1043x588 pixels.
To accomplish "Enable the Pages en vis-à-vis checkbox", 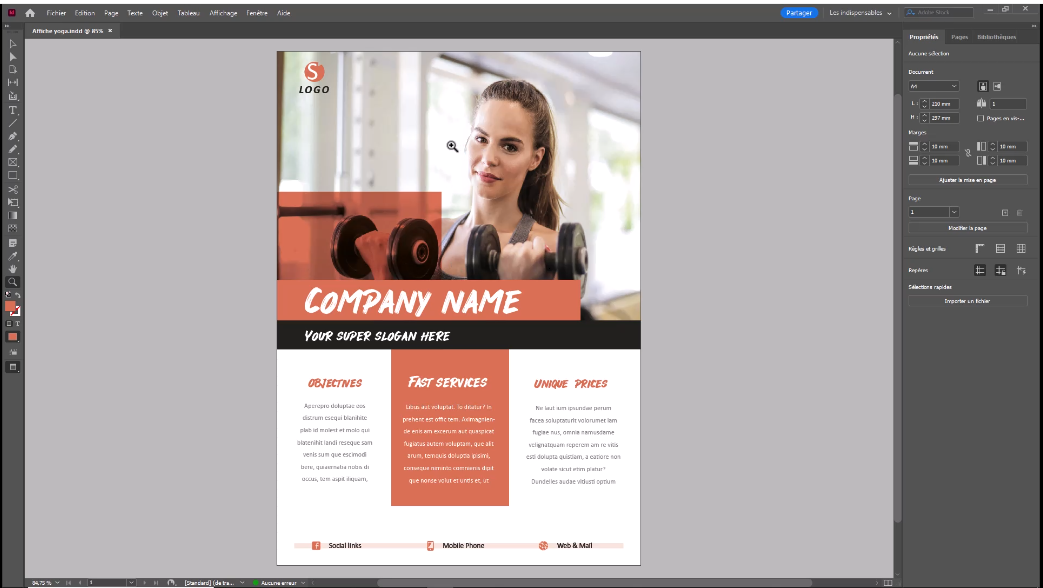I will (x=980, y=118).
